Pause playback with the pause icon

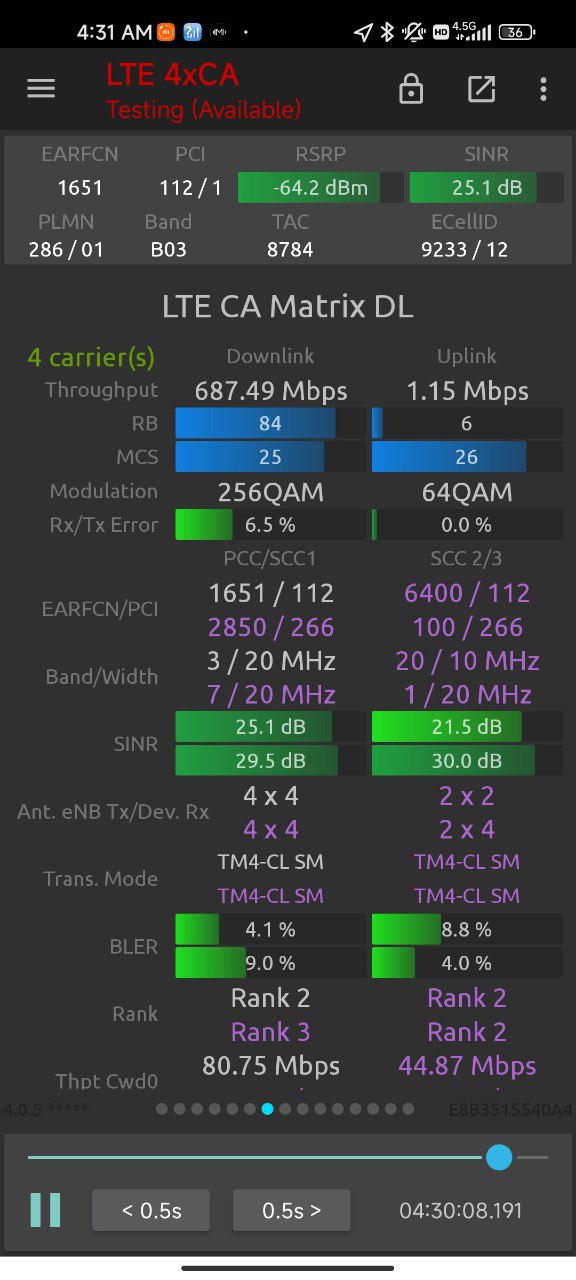[x=45, y=1210]
